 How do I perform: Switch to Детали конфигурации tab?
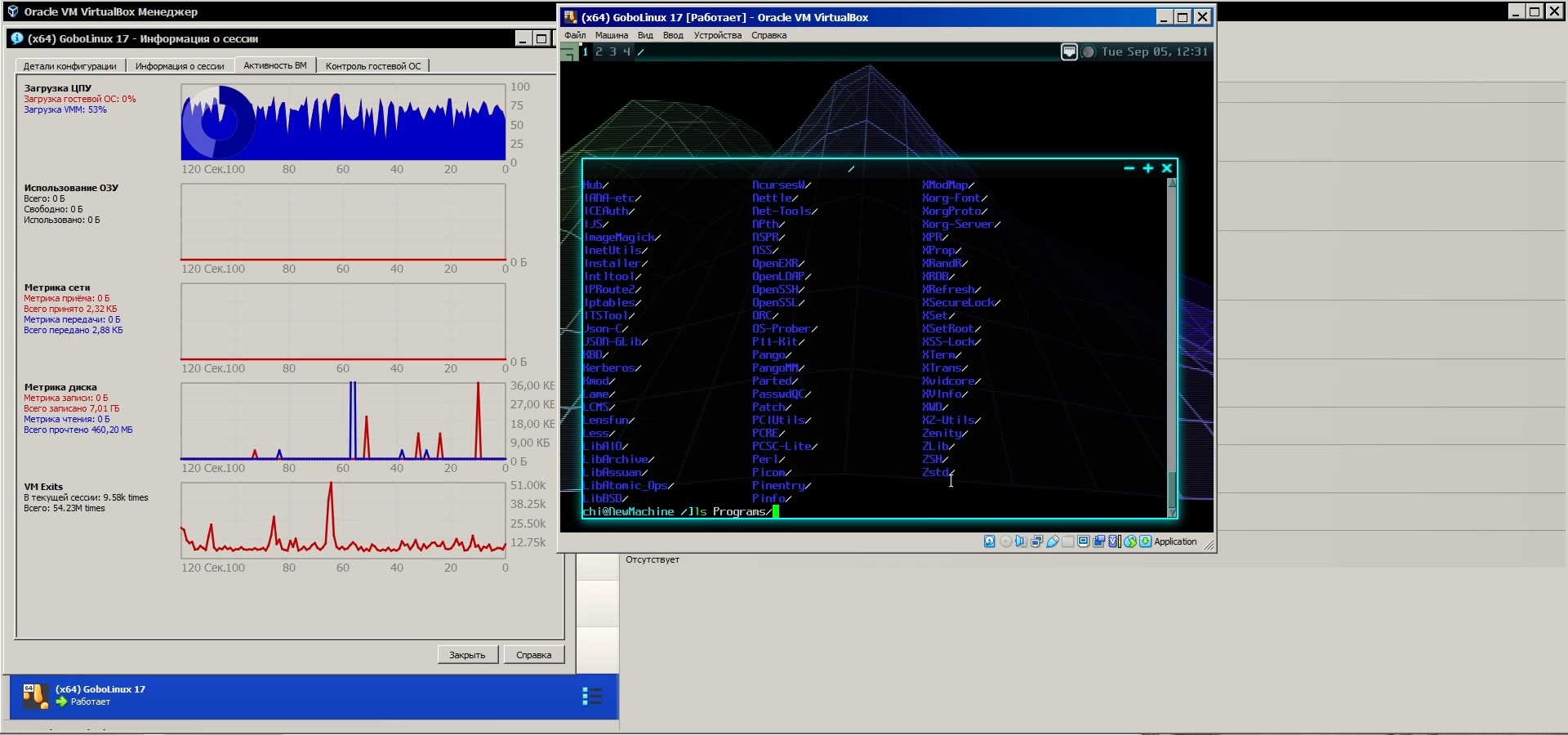click(69, 66)
